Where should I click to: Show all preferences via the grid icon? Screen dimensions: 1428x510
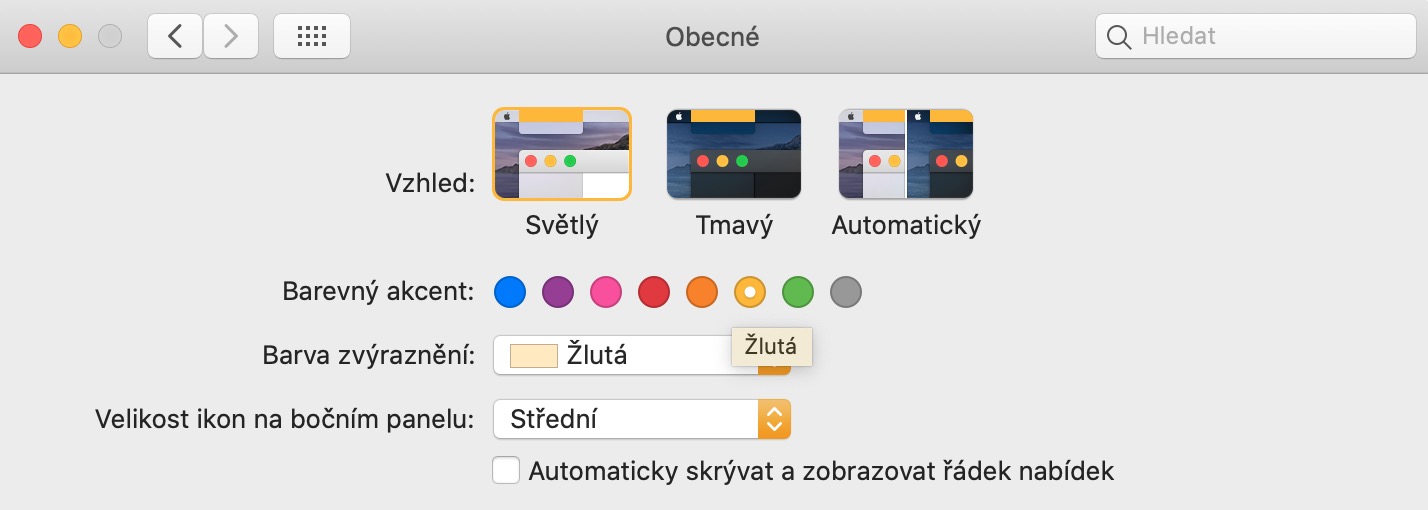pos(312,37)
